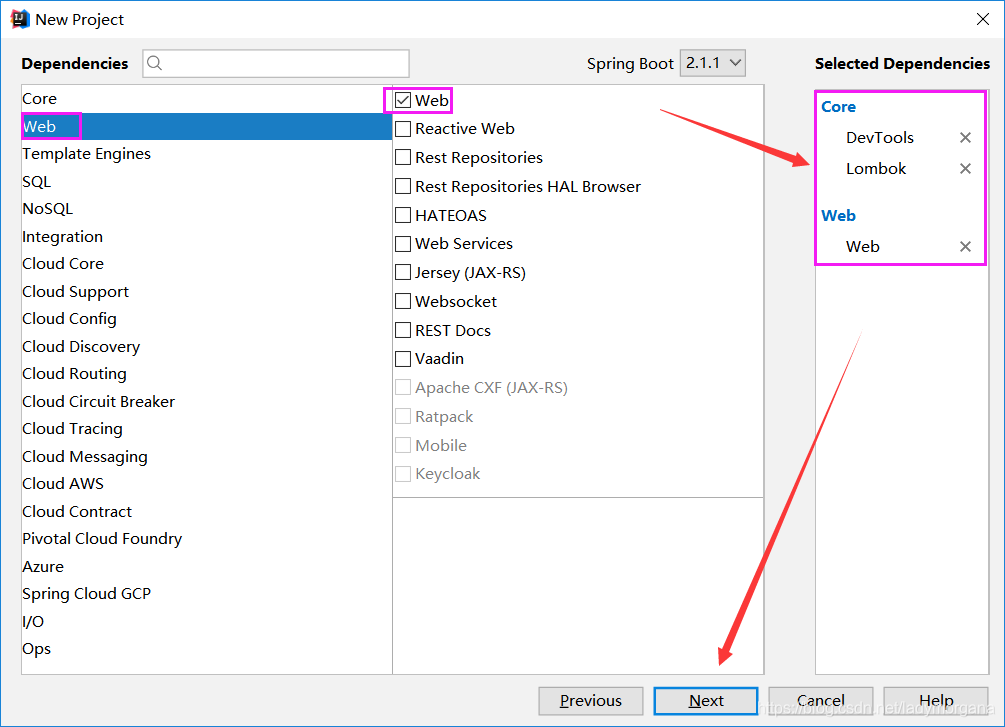Proceed with the Next button

tap(706, 701)
